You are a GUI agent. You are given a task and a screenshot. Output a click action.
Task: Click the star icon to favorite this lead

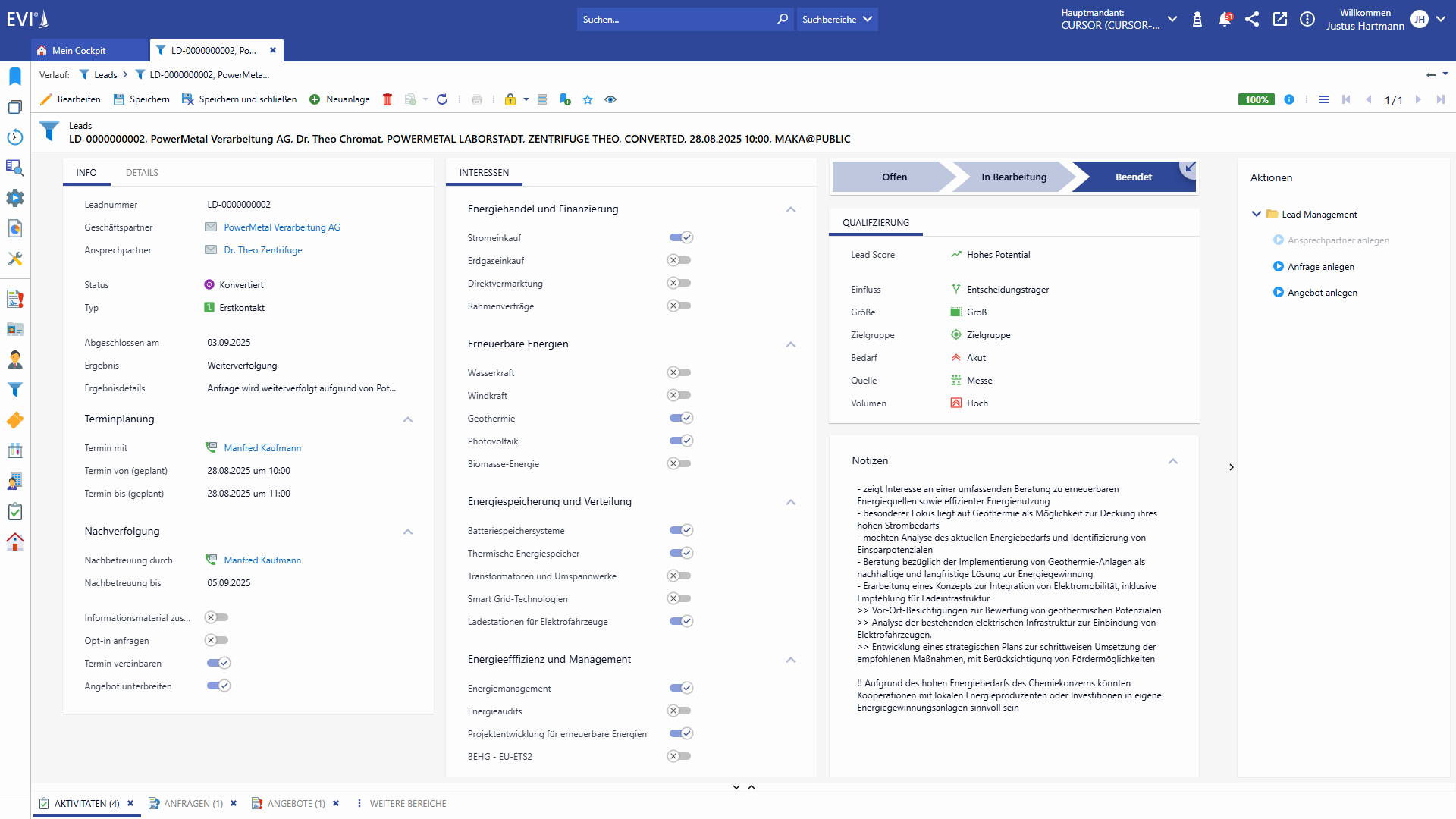click(588, 99)
